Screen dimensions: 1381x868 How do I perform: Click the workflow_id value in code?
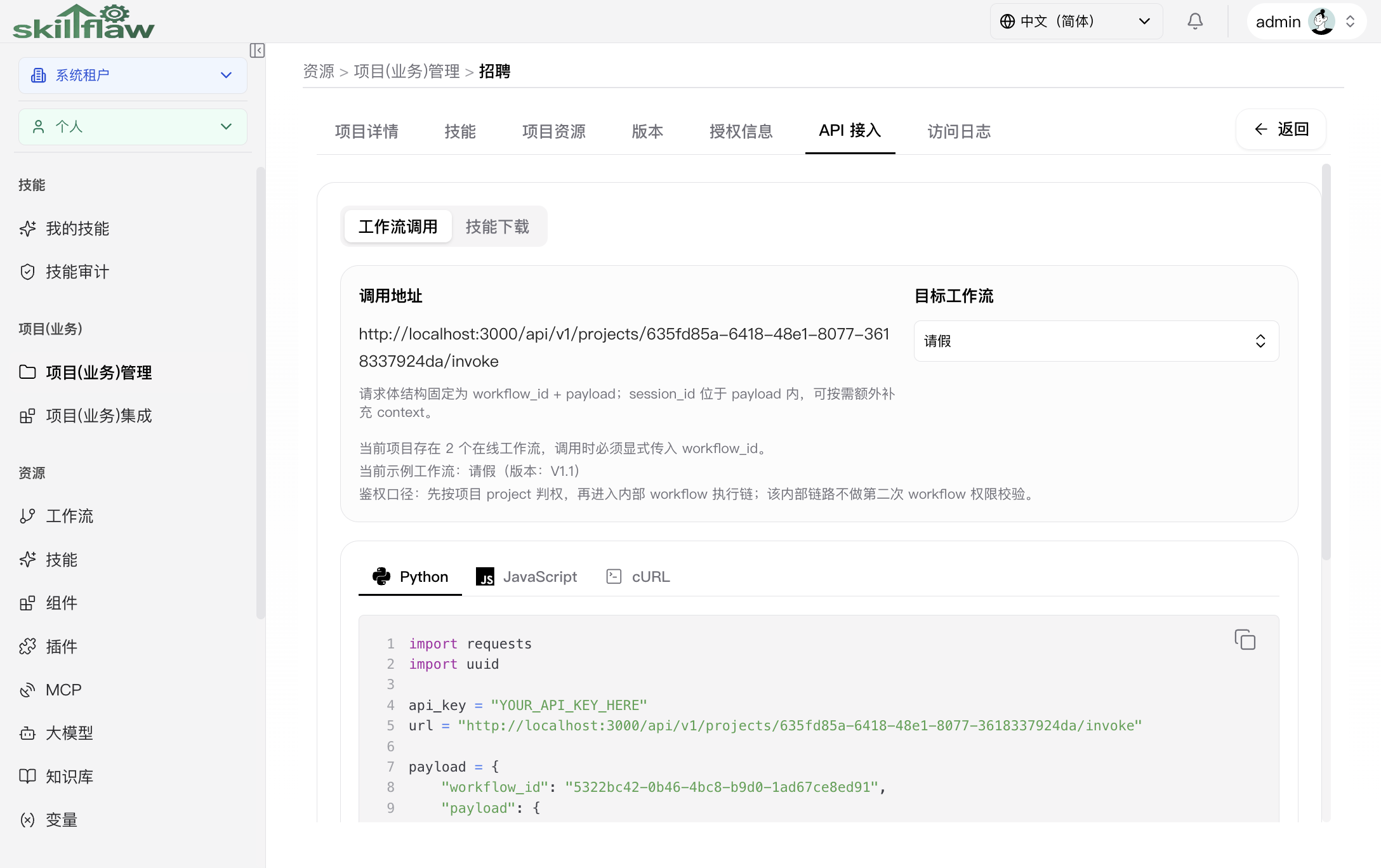click(x=722, y=787)
